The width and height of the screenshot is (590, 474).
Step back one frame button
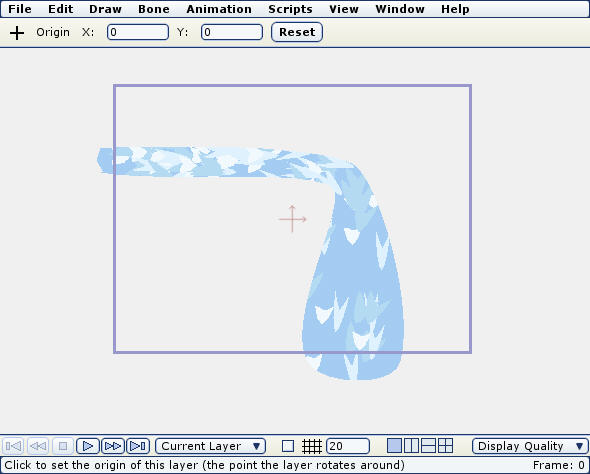pos(38,446)
